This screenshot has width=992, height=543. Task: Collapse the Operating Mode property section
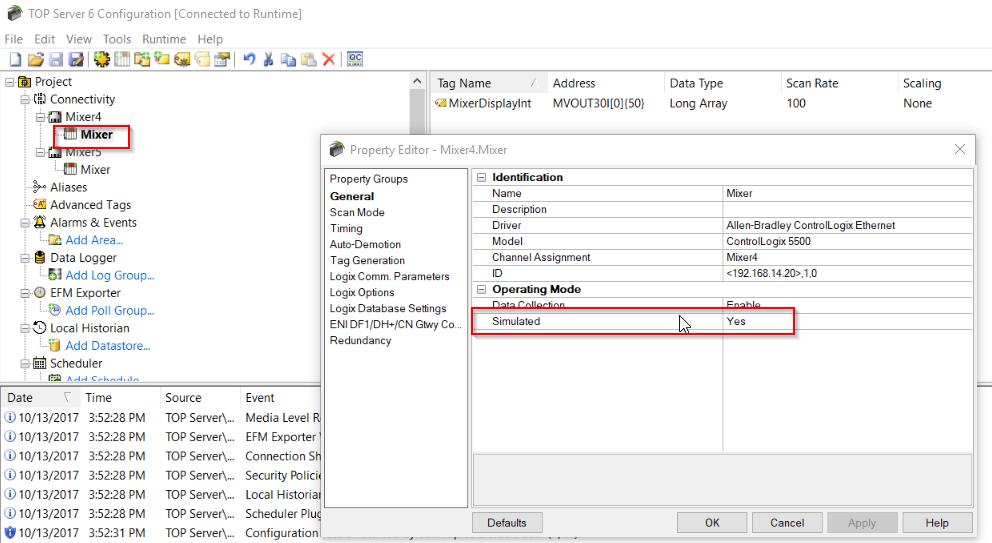click(481, 290)
